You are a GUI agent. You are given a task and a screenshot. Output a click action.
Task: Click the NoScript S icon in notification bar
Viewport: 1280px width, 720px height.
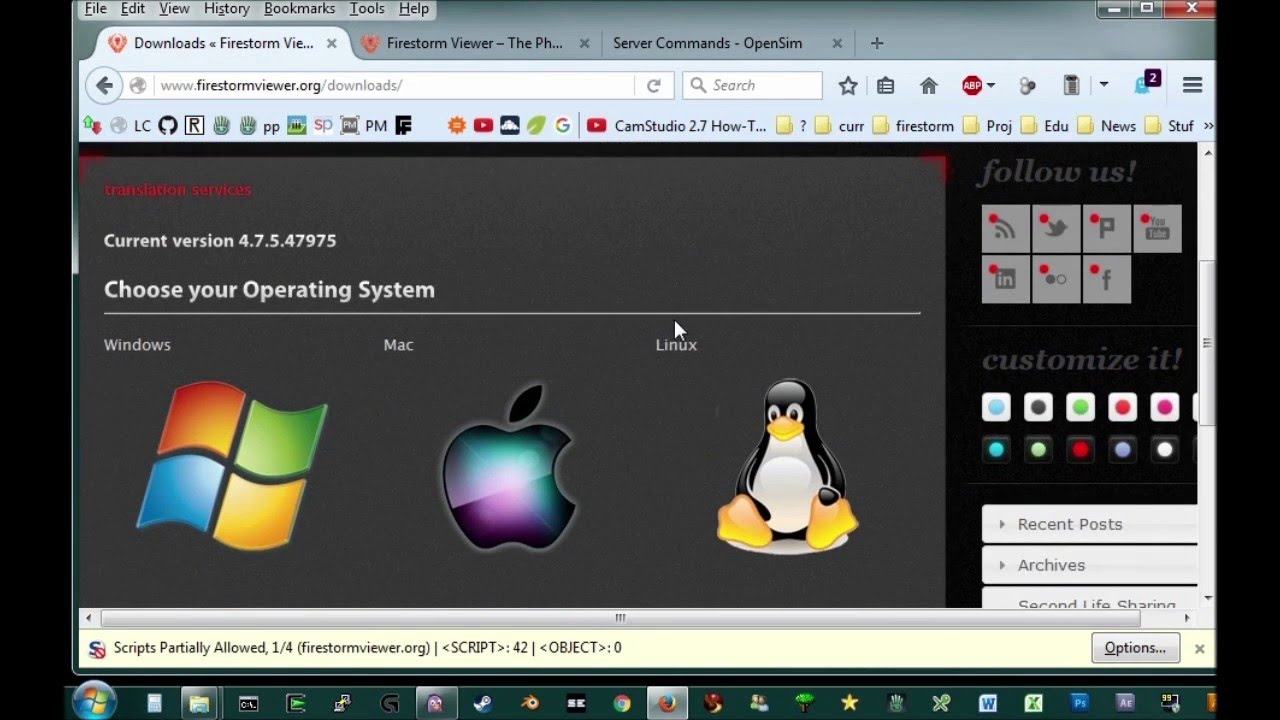point(97,649)
